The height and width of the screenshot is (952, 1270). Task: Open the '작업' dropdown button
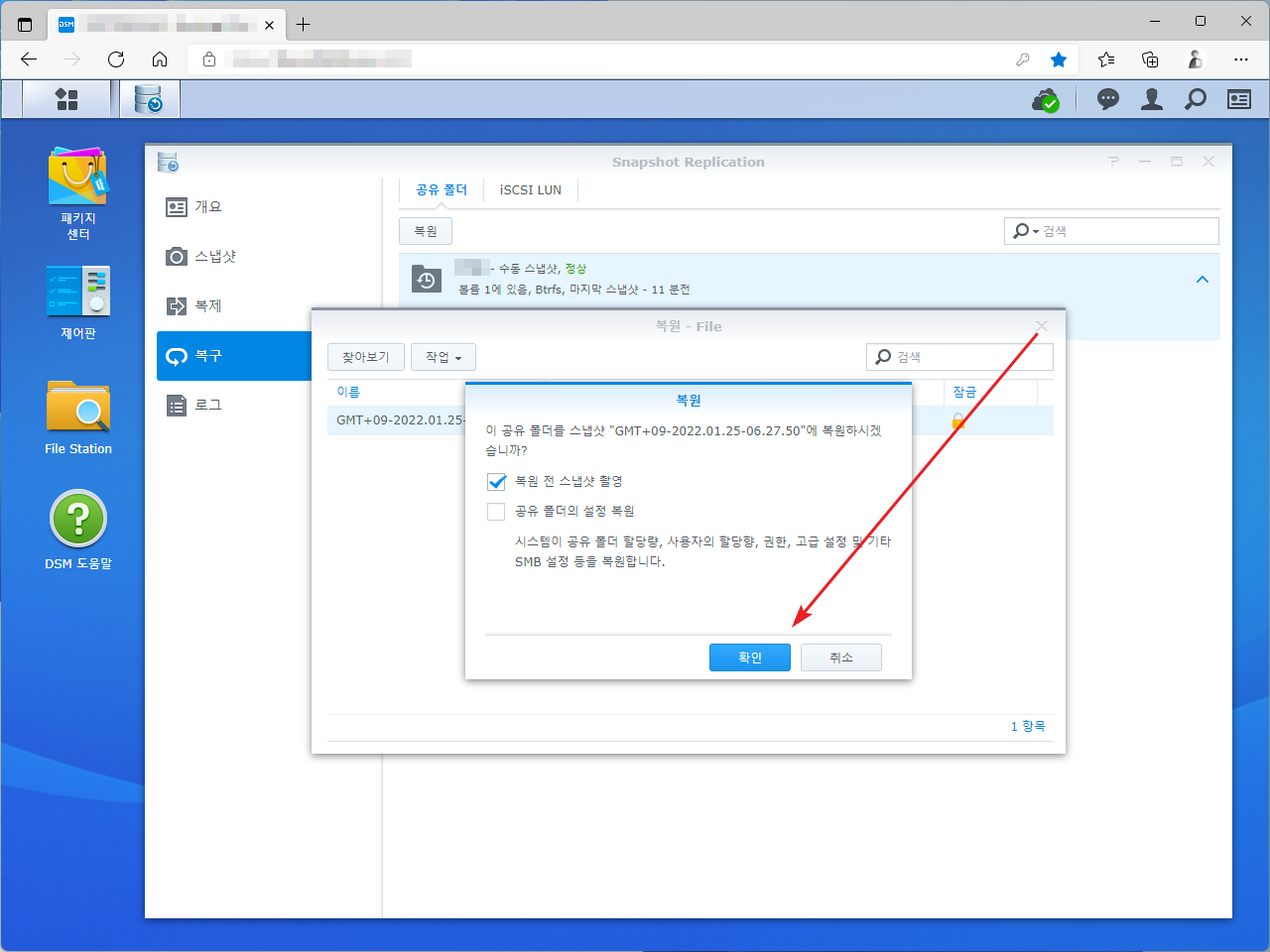pyautogui.click(x=444, y=357)
